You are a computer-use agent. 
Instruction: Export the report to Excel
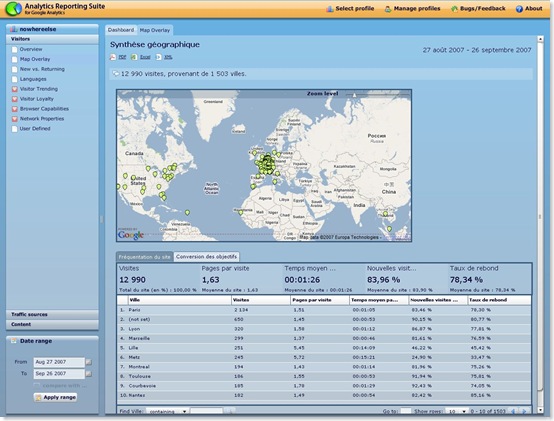(145, 57)
